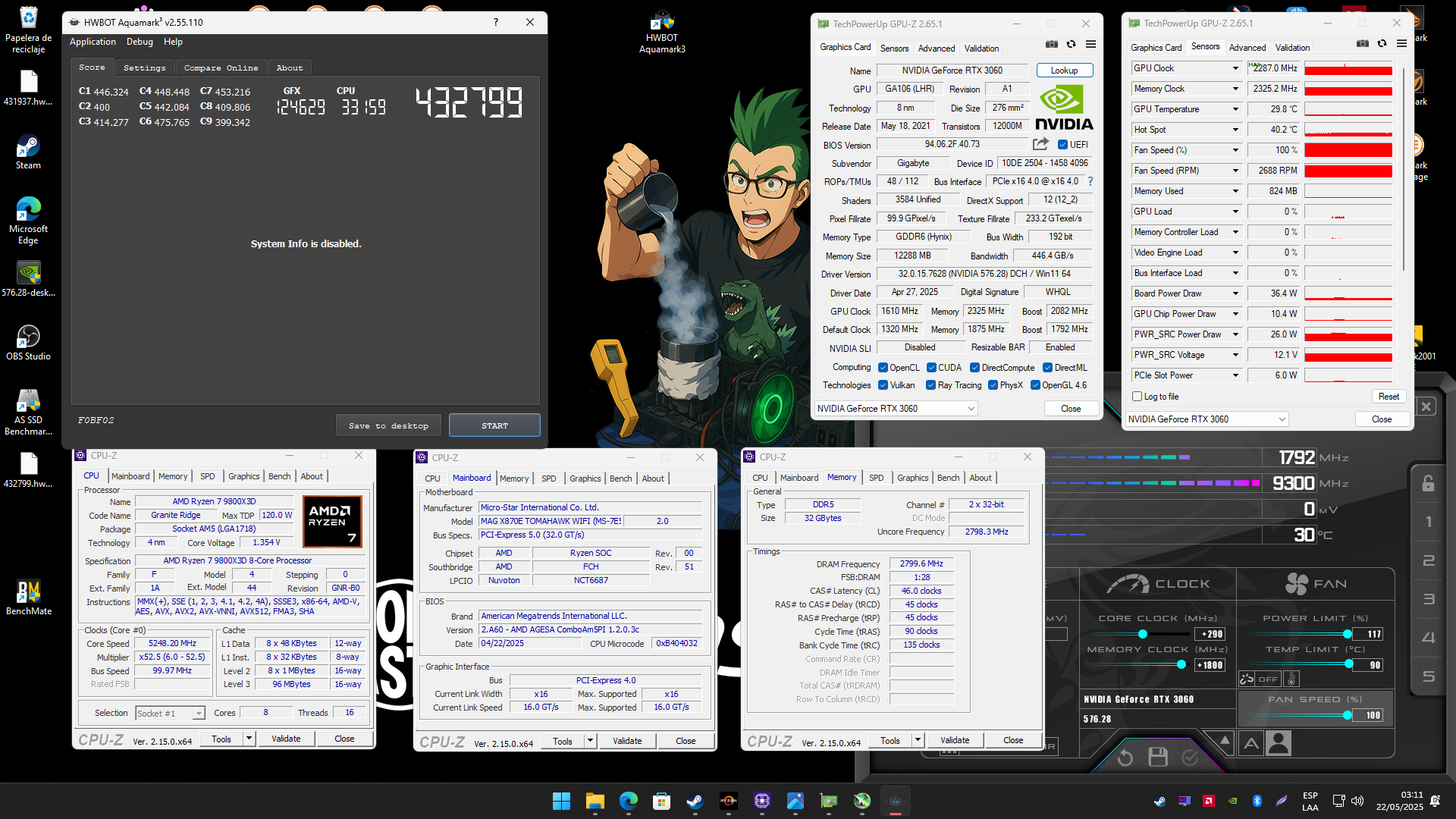Click the Save to desktop button
The height and width of the screenshot is (819, 1456).
click(388, 425)
